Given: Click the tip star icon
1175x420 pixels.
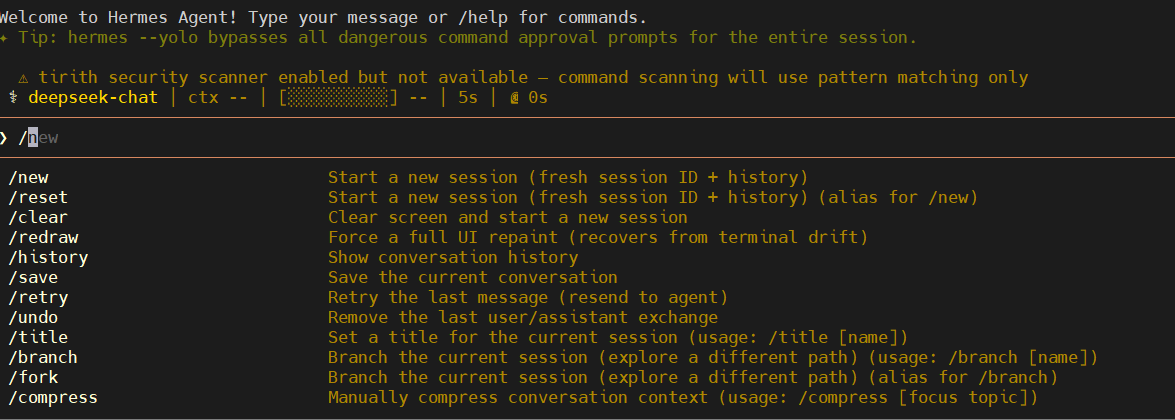Looking at the screenshot, I should 4,38.
